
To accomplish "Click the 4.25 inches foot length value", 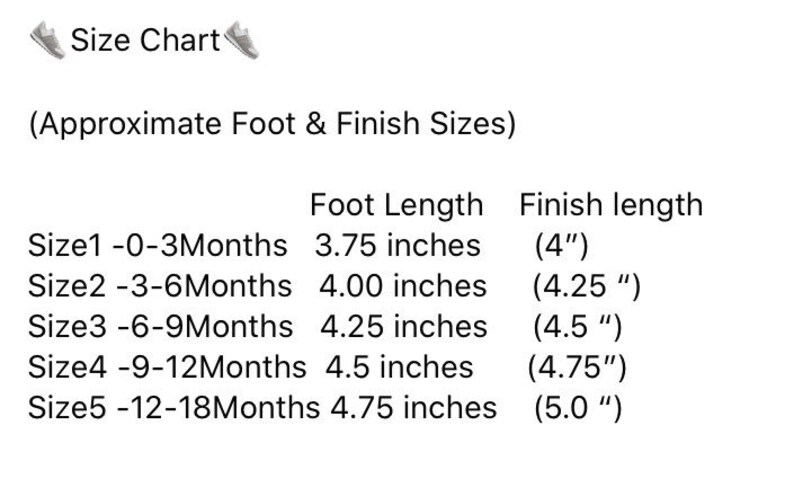I will point(404,327).
